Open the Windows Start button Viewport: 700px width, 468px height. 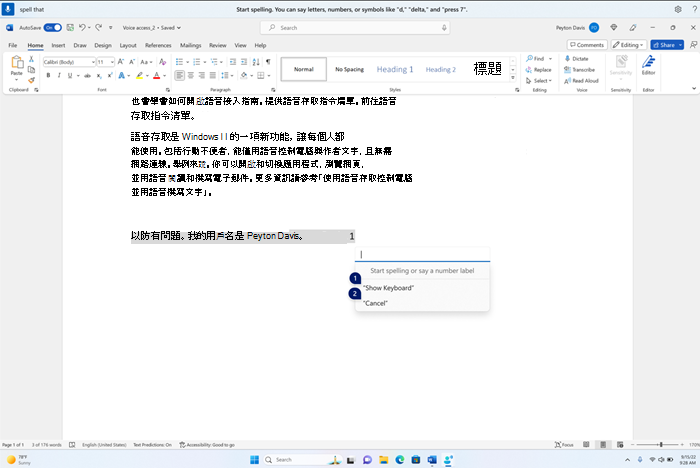[254, 460]
